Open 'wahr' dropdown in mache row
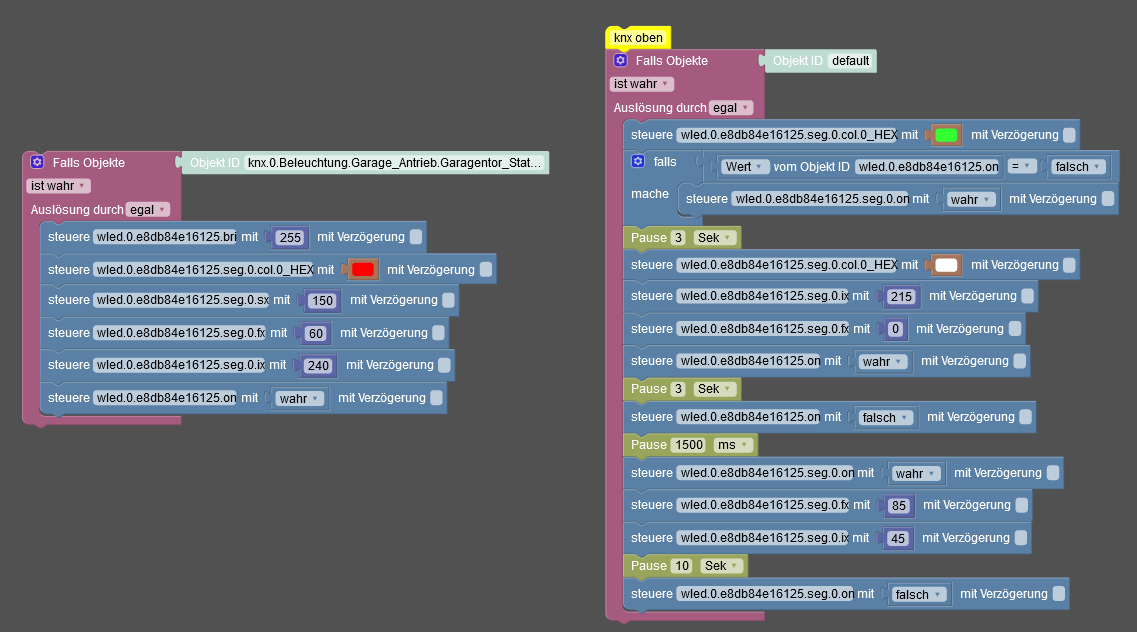Screen dimensions: 1137x632 pos(970,199)
